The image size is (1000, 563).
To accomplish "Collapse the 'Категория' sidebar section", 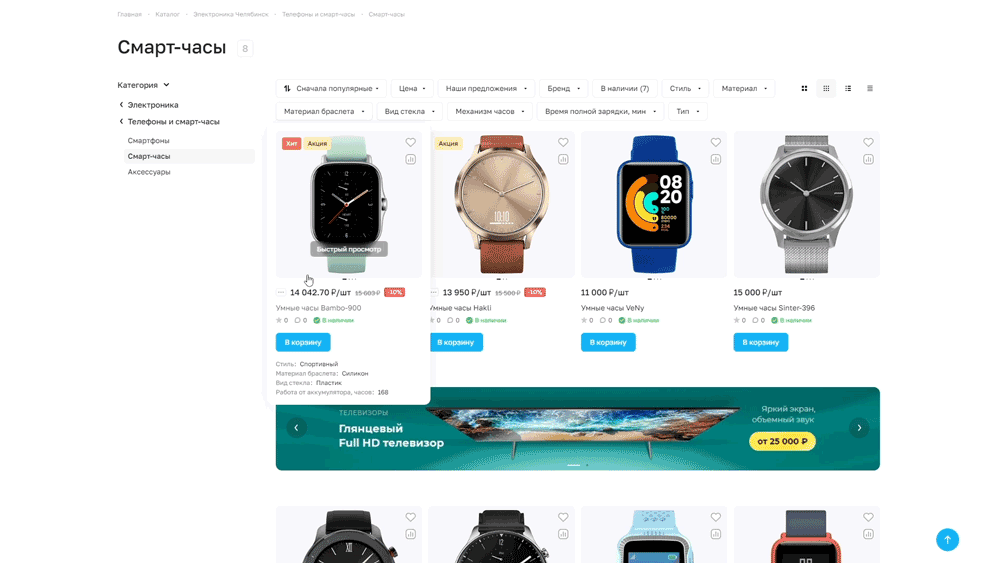I will coord(143,85).
